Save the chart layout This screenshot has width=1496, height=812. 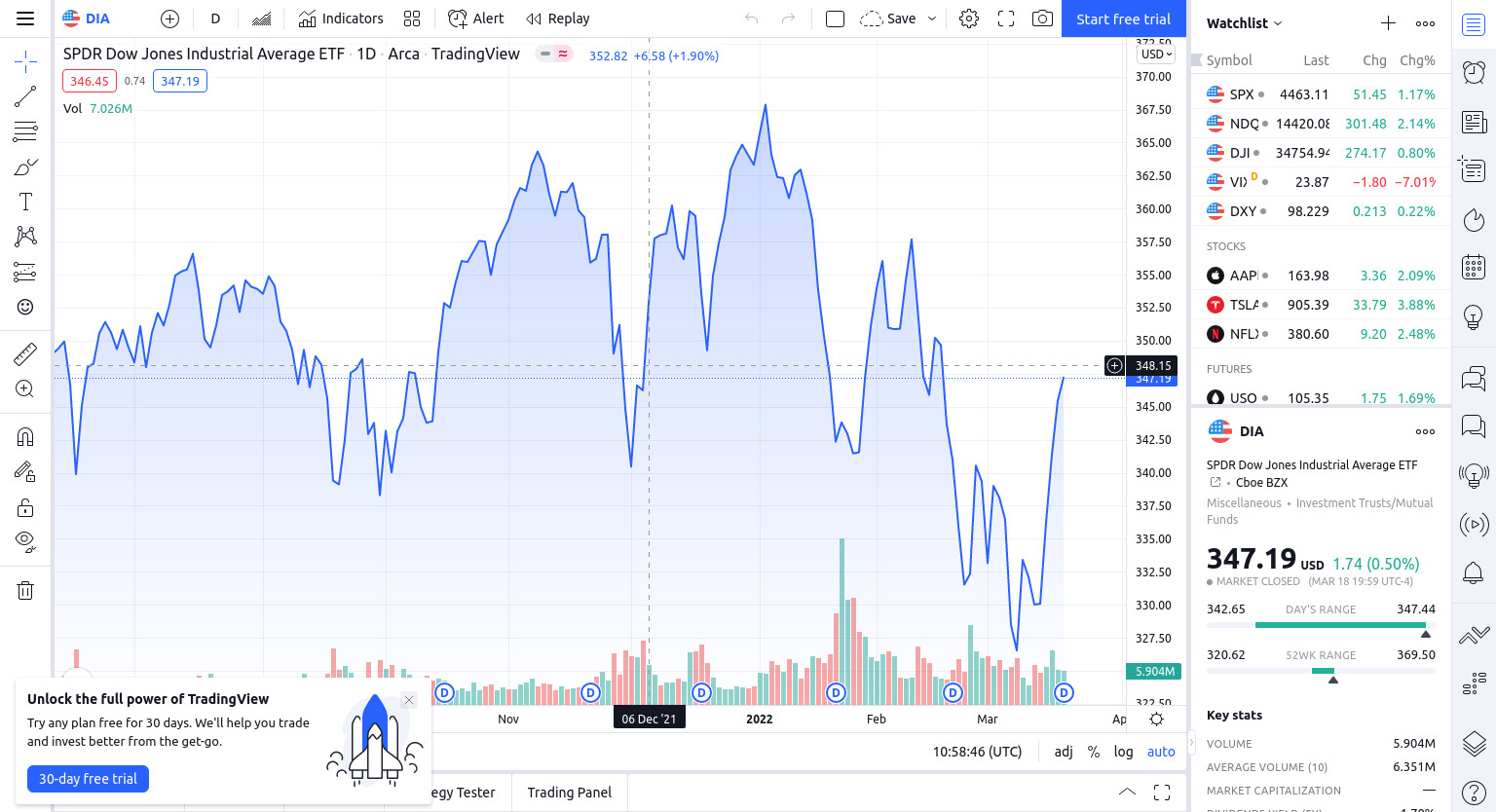tap(888, 18)
